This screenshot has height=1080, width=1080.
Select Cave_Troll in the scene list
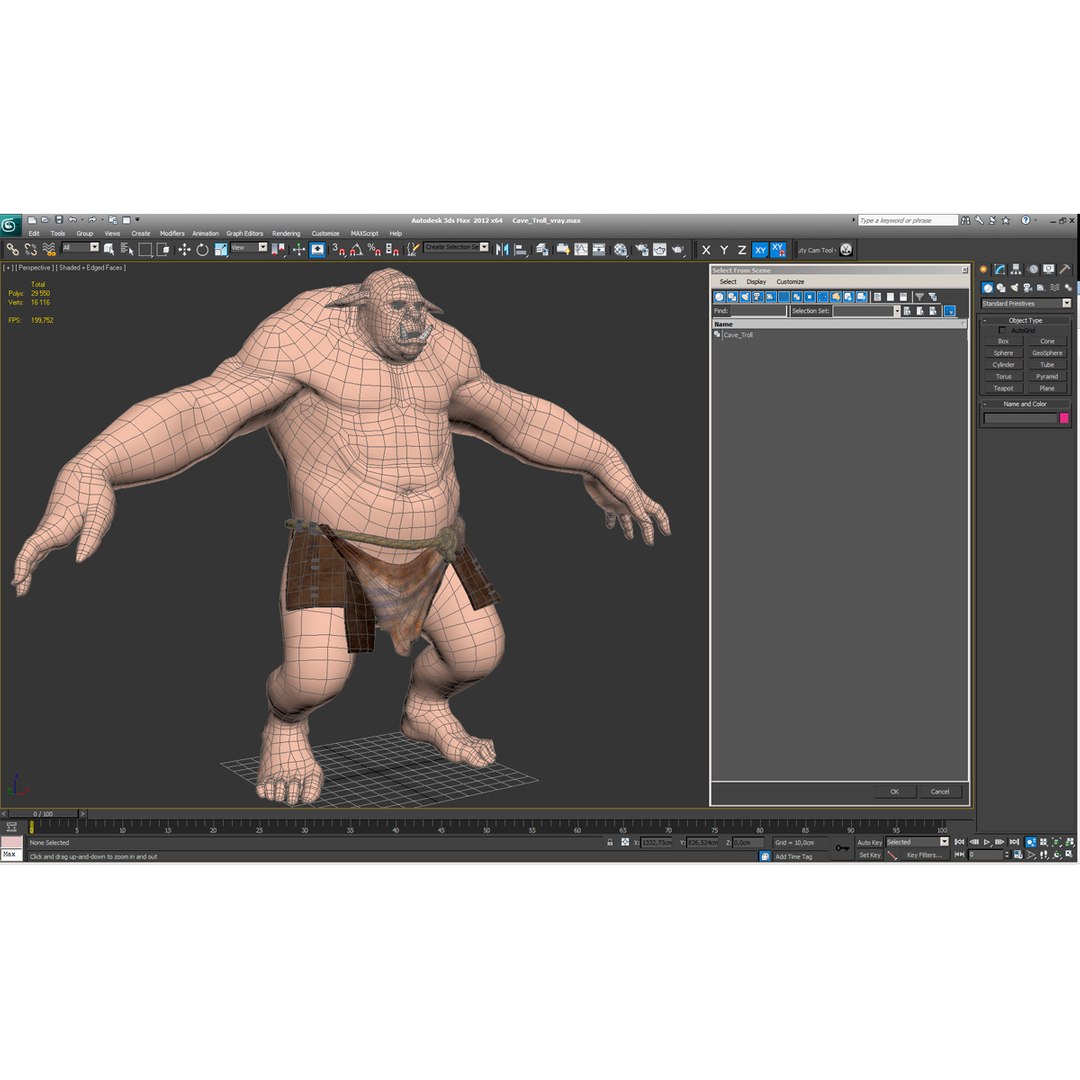tap(738, 335)
